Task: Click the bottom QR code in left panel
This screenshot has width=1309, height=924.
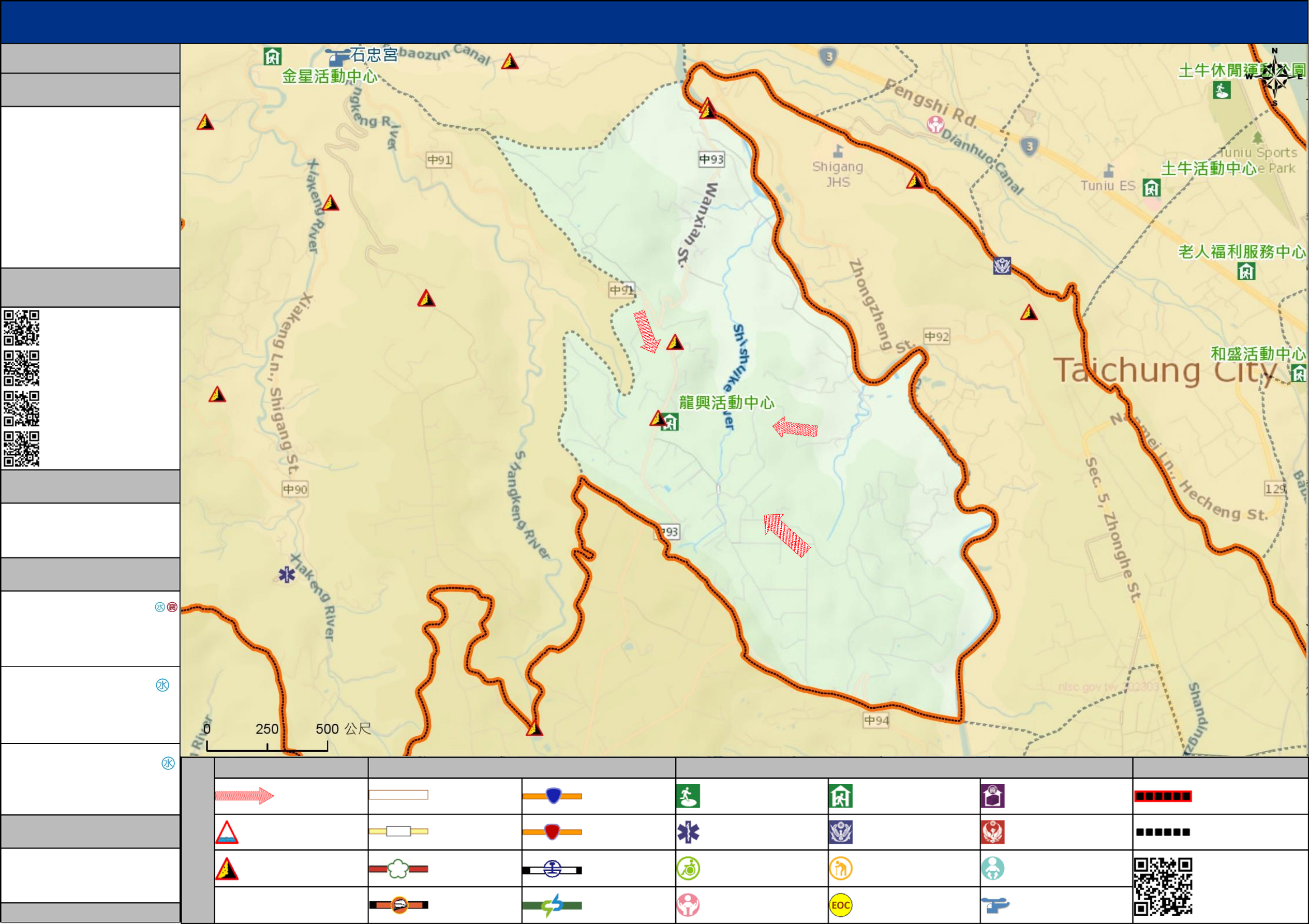Action: [22, 449]
